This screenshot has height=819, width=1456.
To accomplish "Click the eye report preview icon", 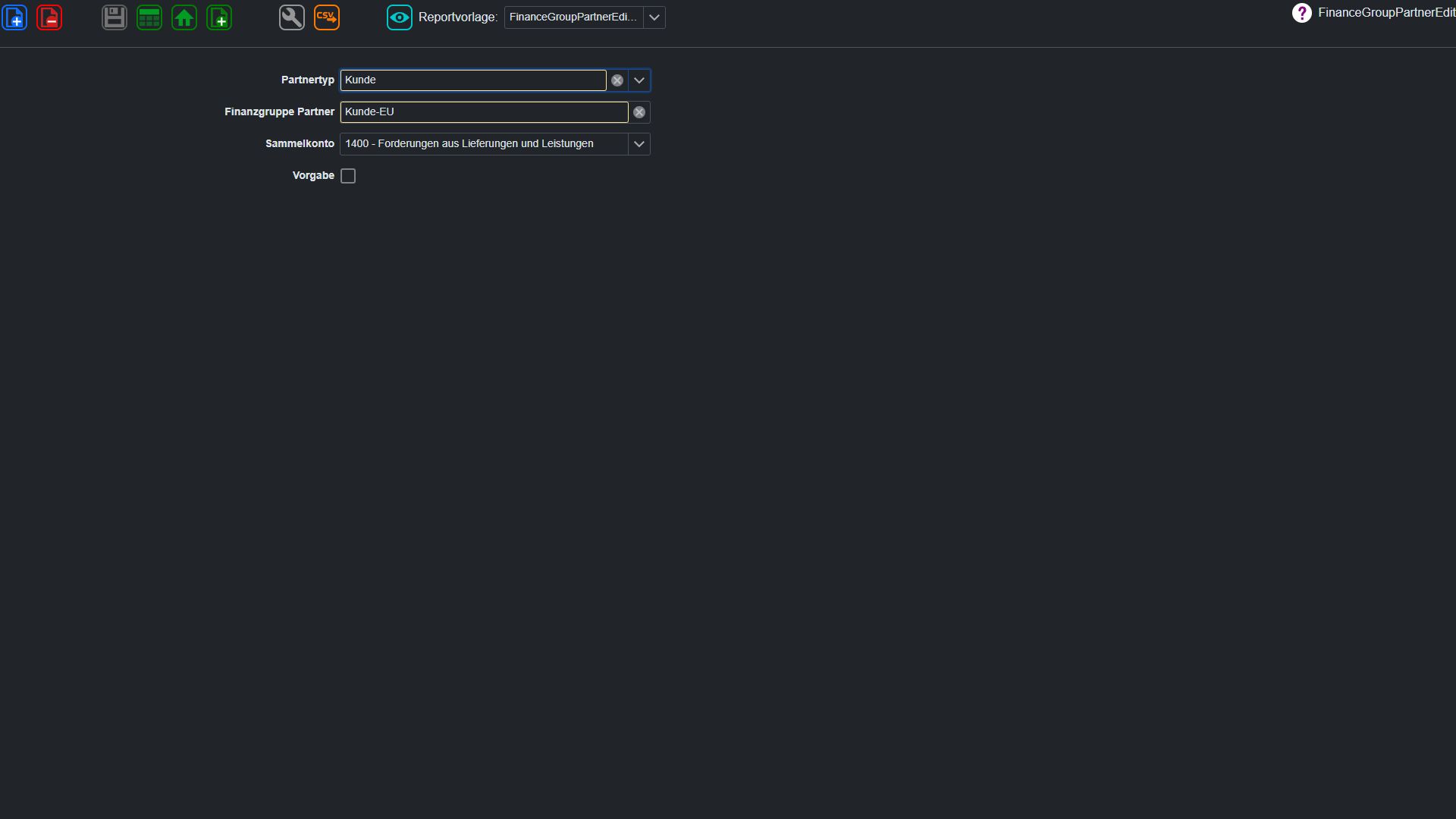I will (400, 17).
